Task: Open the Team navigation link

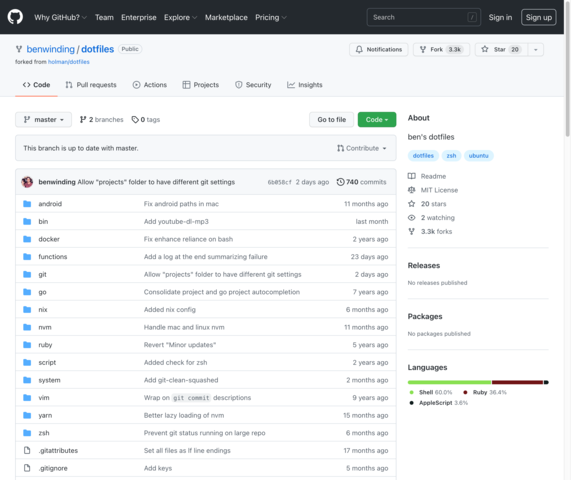Action: pos(104,17)
